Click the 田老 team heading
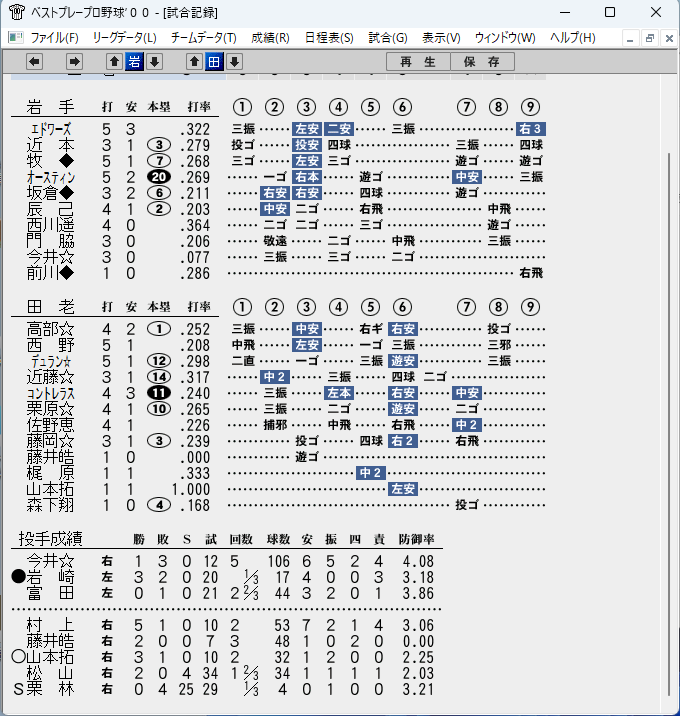 pos(50,306)
